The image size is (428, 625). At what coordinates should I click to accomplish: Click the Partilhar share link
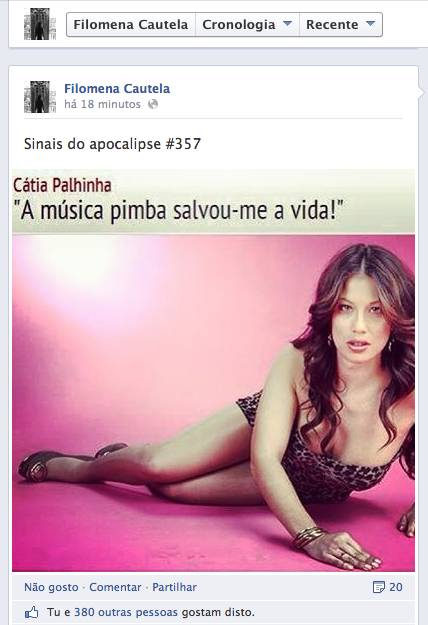click(175, 587)
